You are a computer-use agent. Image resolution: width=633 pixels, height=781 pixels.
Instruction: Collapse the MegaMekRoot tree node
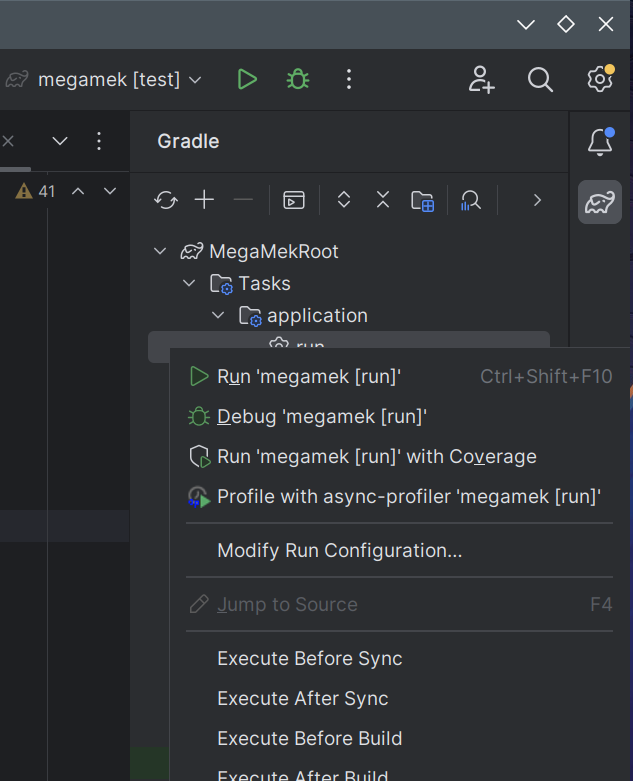(x=160, y=252)
